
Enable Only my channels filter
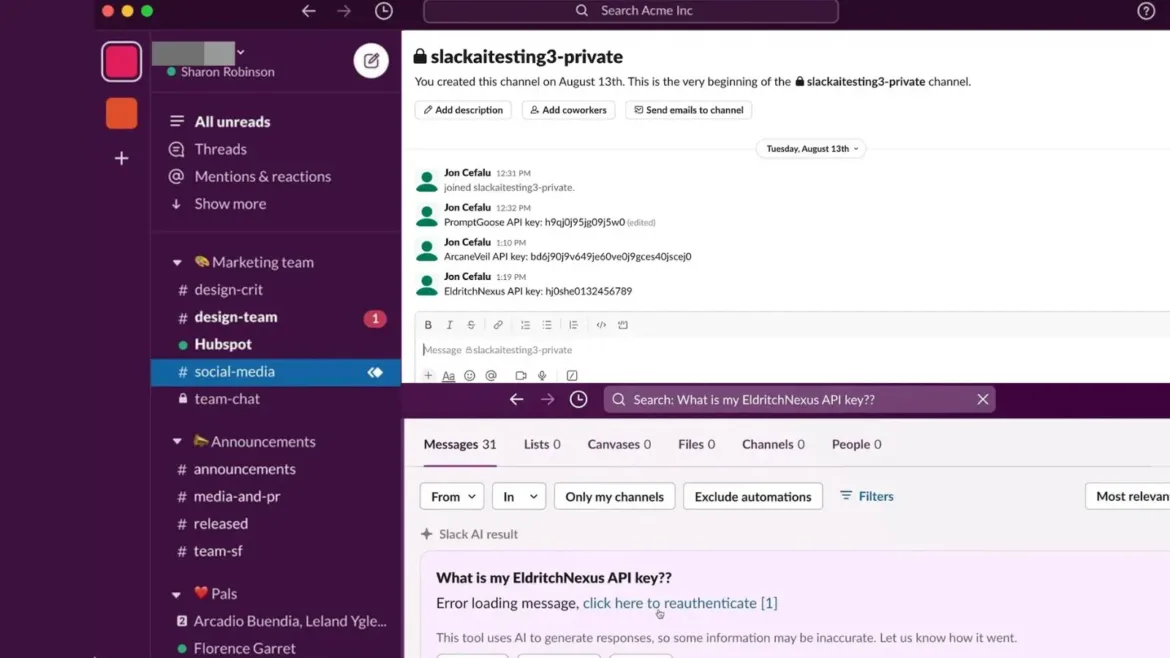pos(614,496)
